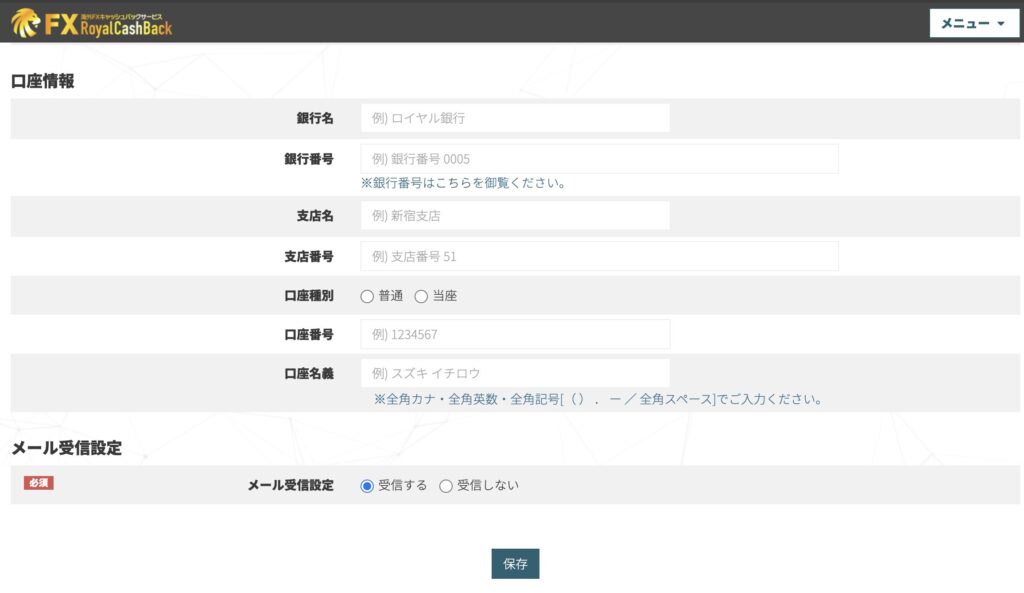Viewport: 1024px width, 593px height.
Task: Click the 必須 required badge
Action: point(39,483)
